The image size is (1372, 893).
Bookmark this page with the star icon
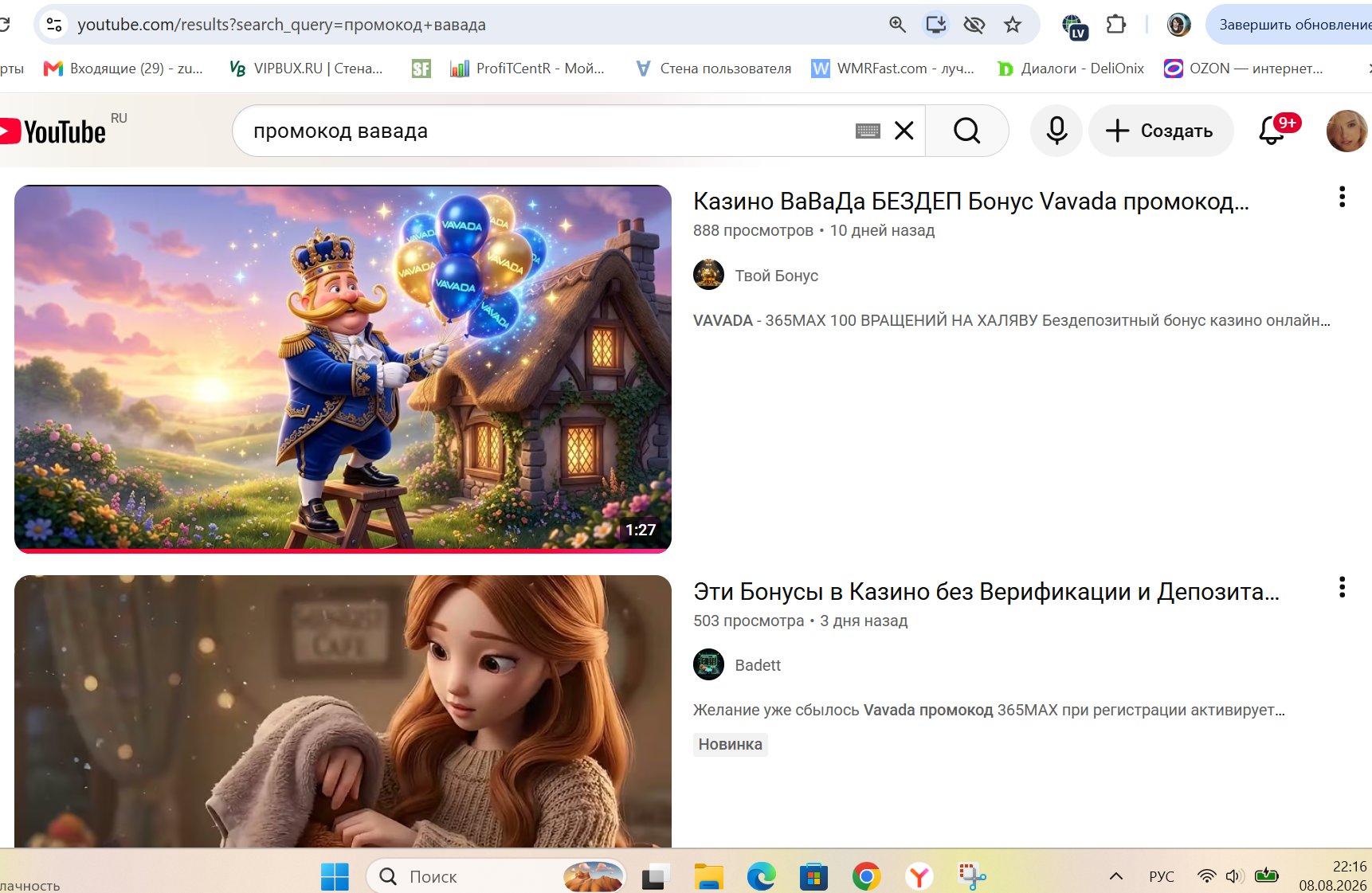(1013, 25)
